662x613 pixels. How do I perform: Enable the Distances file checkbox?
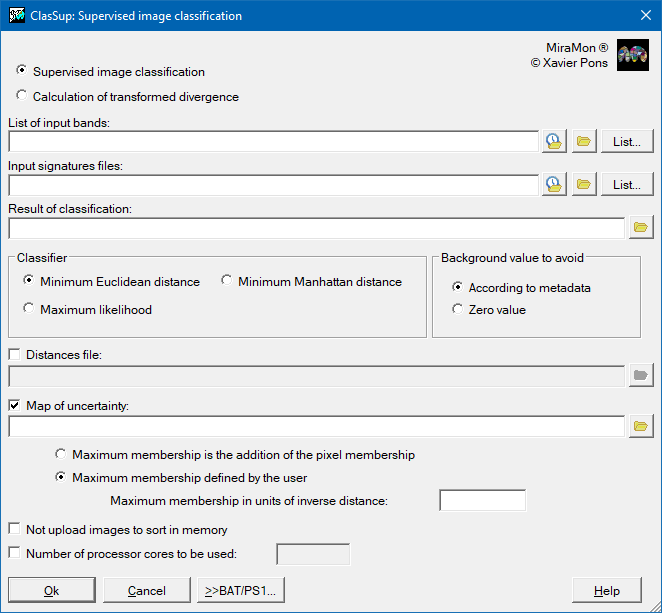pos(15,354)
